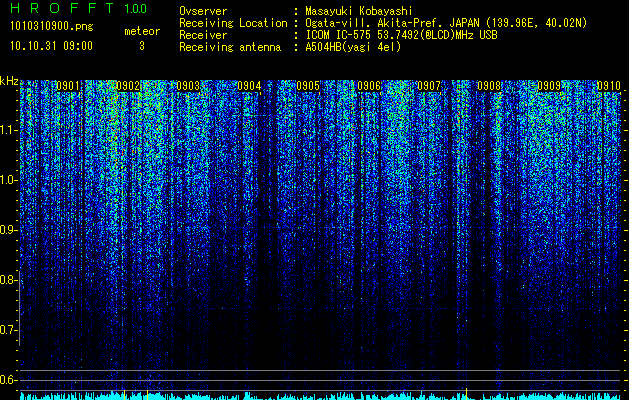The image size is (629, 400).
Task: Click the 1.0 kHz axis tick label
Action: [x=9, y=180]
